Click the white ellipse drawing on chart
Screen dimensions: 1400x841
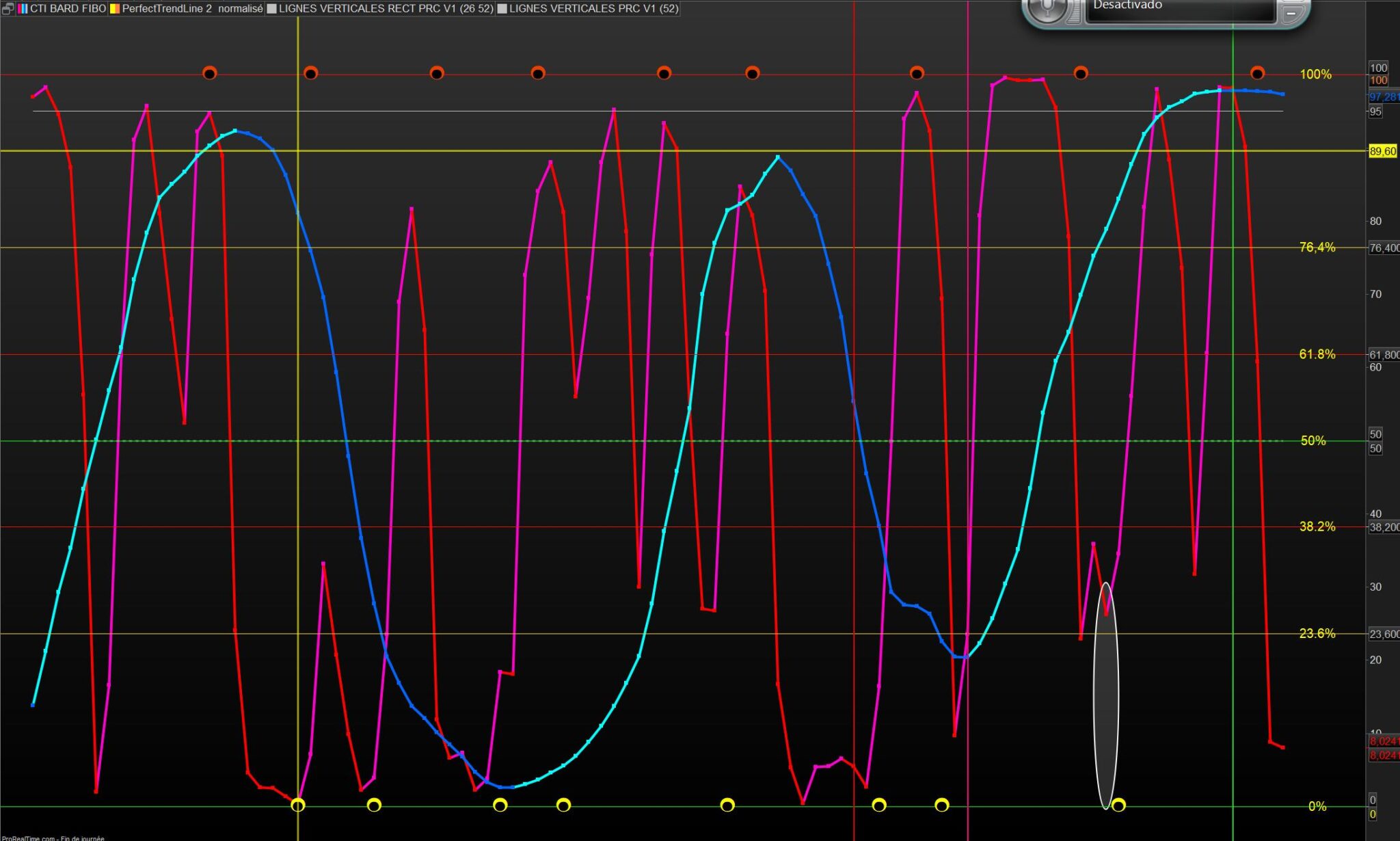[x=1106, y=697]
